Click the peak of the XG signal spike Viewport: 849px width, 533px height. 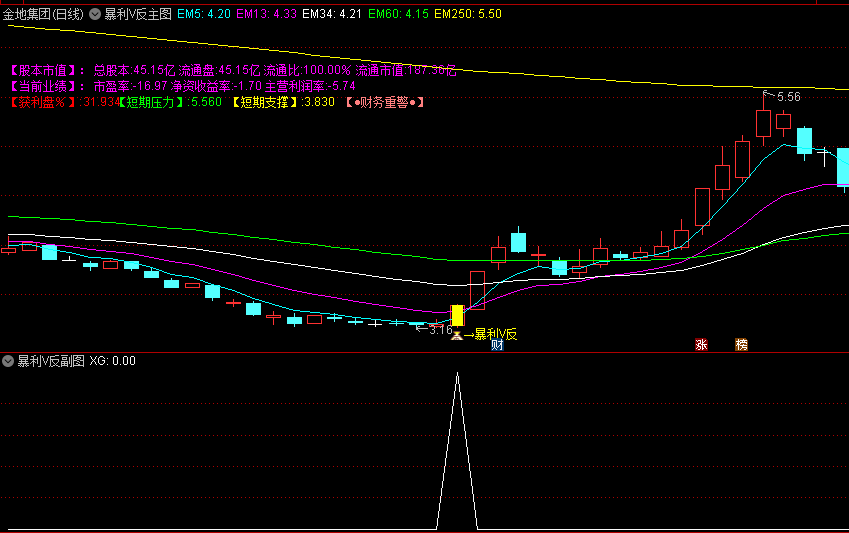point(458,374)
